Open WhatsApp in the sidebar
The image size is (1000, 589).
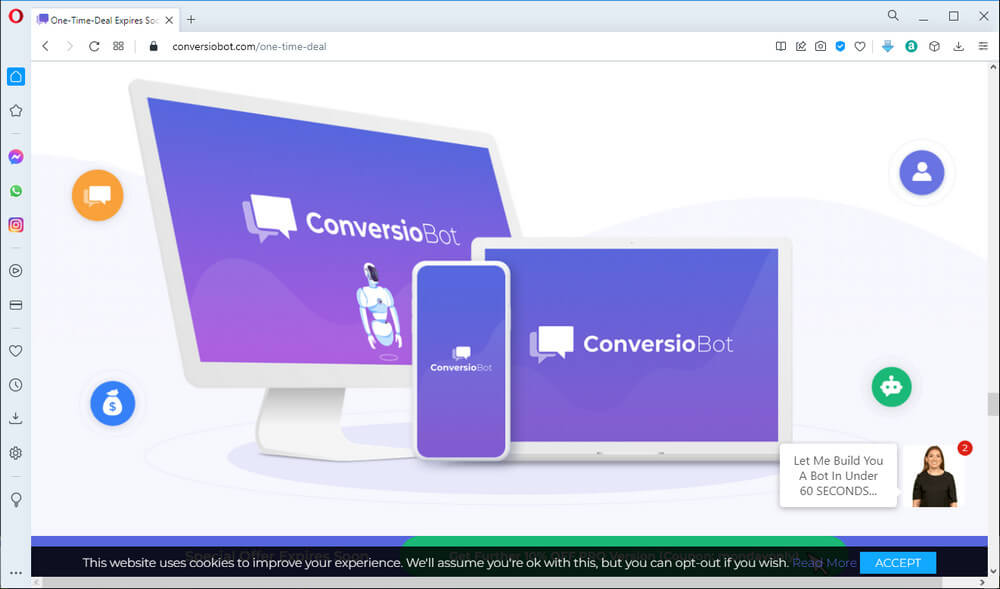(16, 191)
